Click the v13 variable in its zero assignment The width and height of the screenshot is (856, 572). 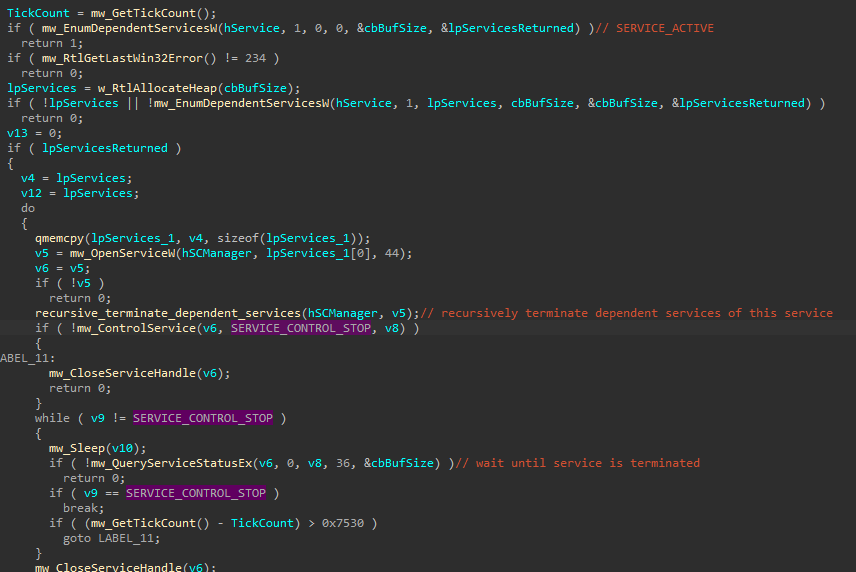(x=17, y=133)
